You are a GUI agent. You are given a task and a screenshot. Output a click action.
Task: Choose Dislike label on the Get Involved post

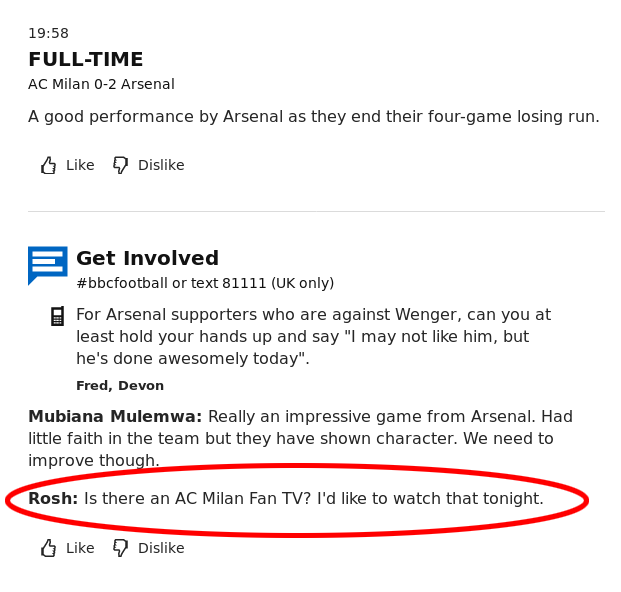[x=161, y=548]
